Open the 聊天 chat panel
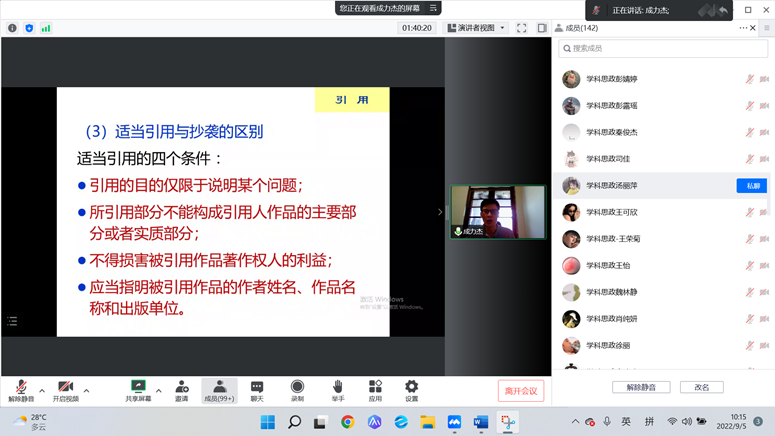This screenshot has width=775, height=436. tap(257, 389)
